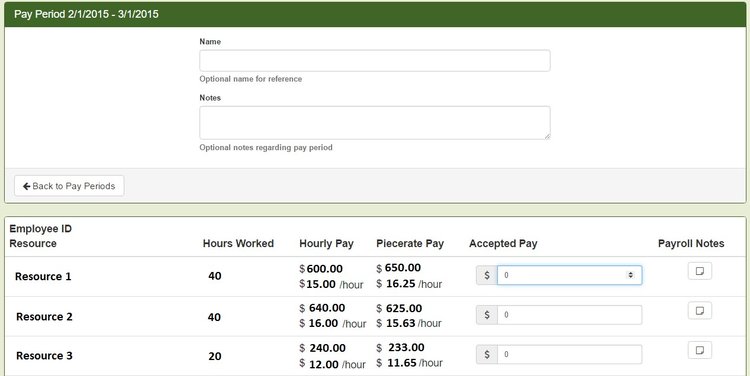Click the Resource 1 row label

tap(43, 276)
